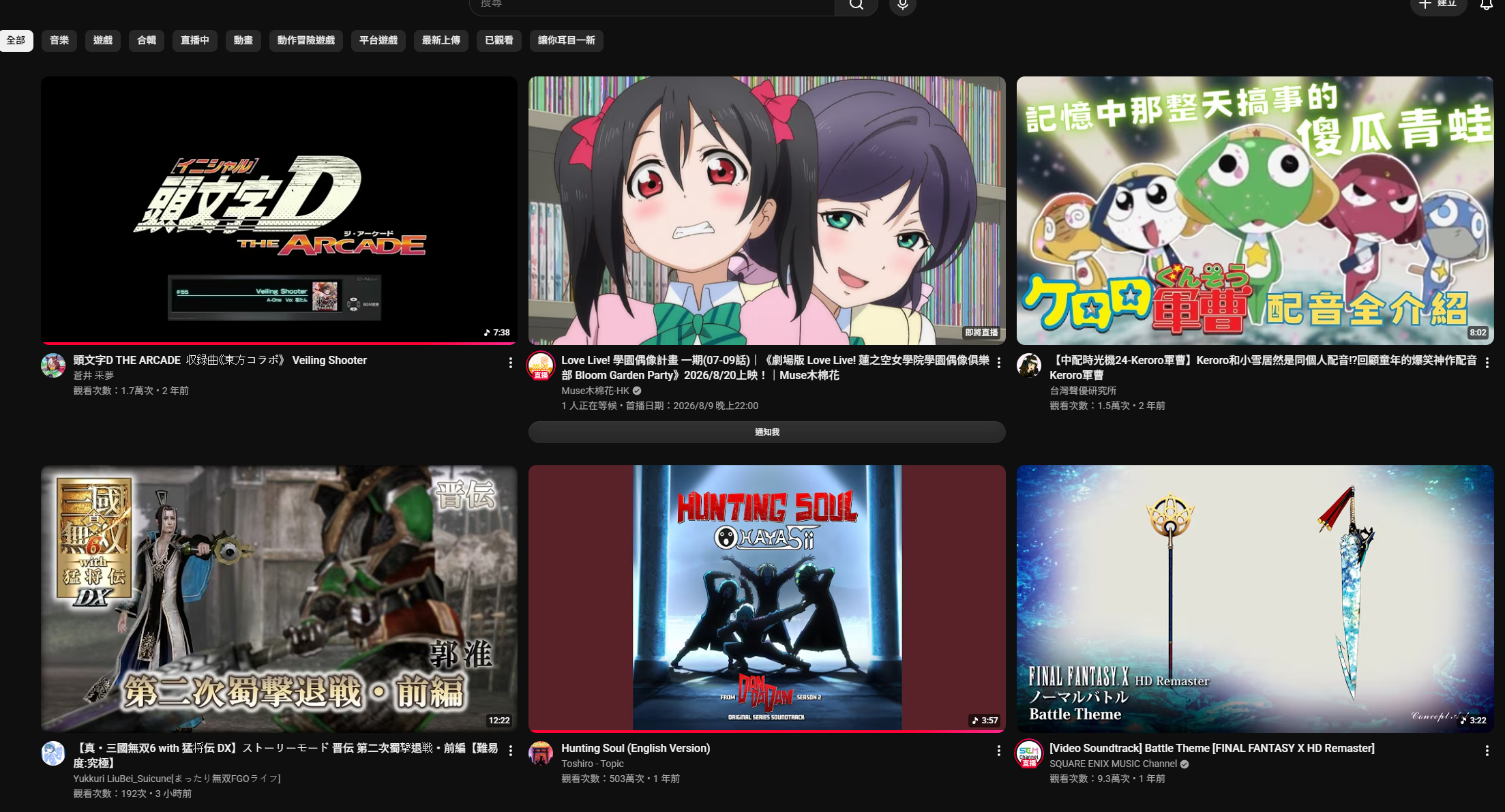
Task: Play the Hunting Soul Dandadan thumbnail
Action: (x=767, y=599)
